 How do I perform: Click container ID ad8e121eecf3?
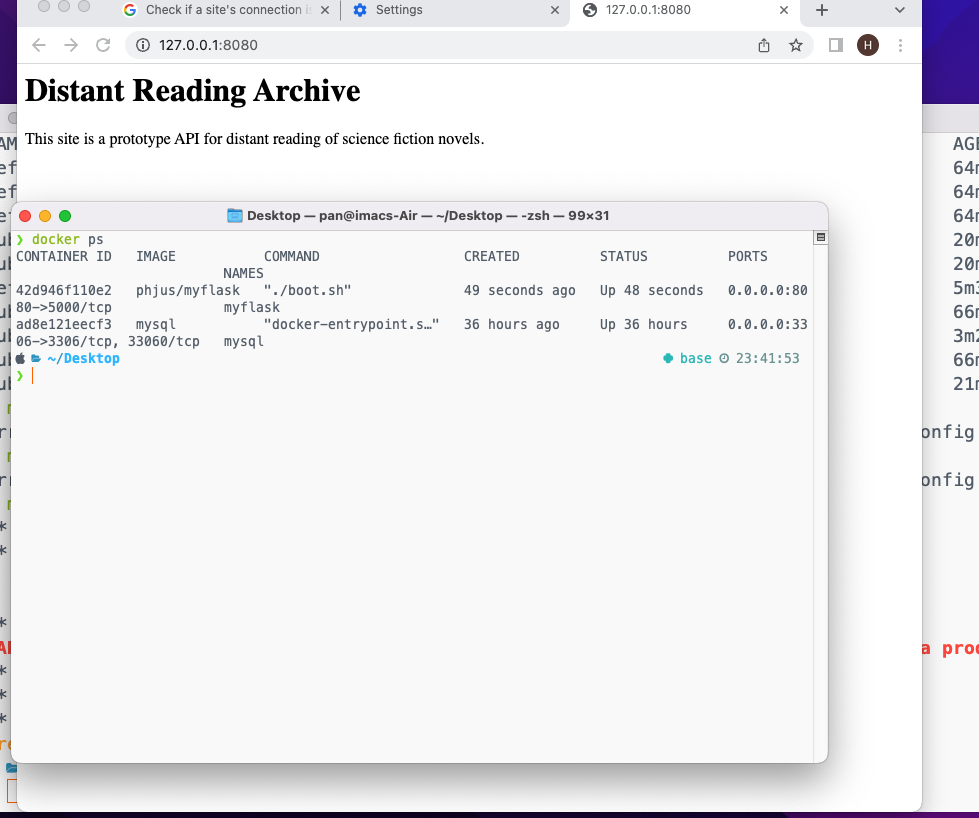tap(64, 325)
